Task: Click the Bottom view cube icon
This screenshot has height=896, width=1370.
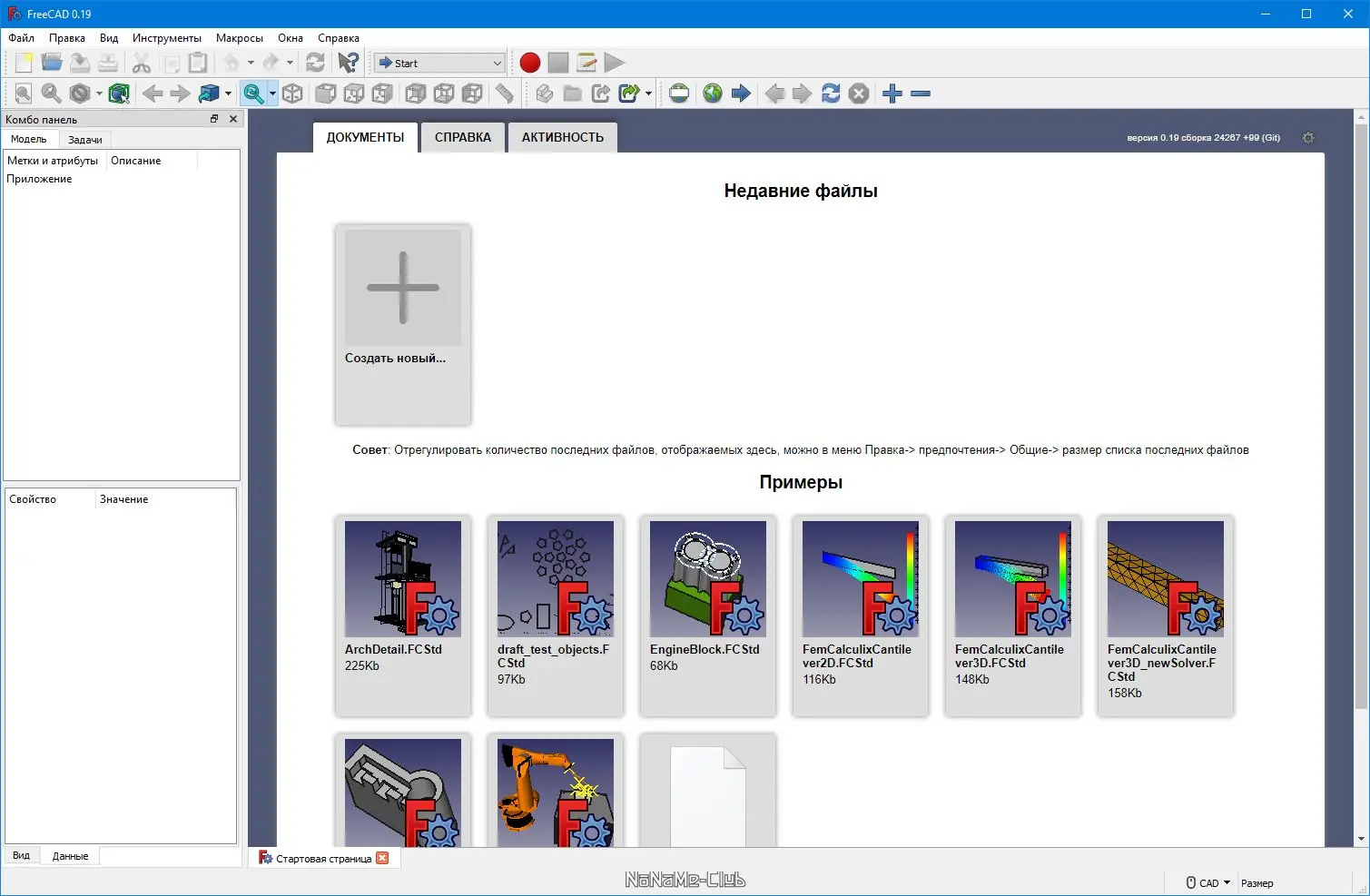Action: [444, 94]
